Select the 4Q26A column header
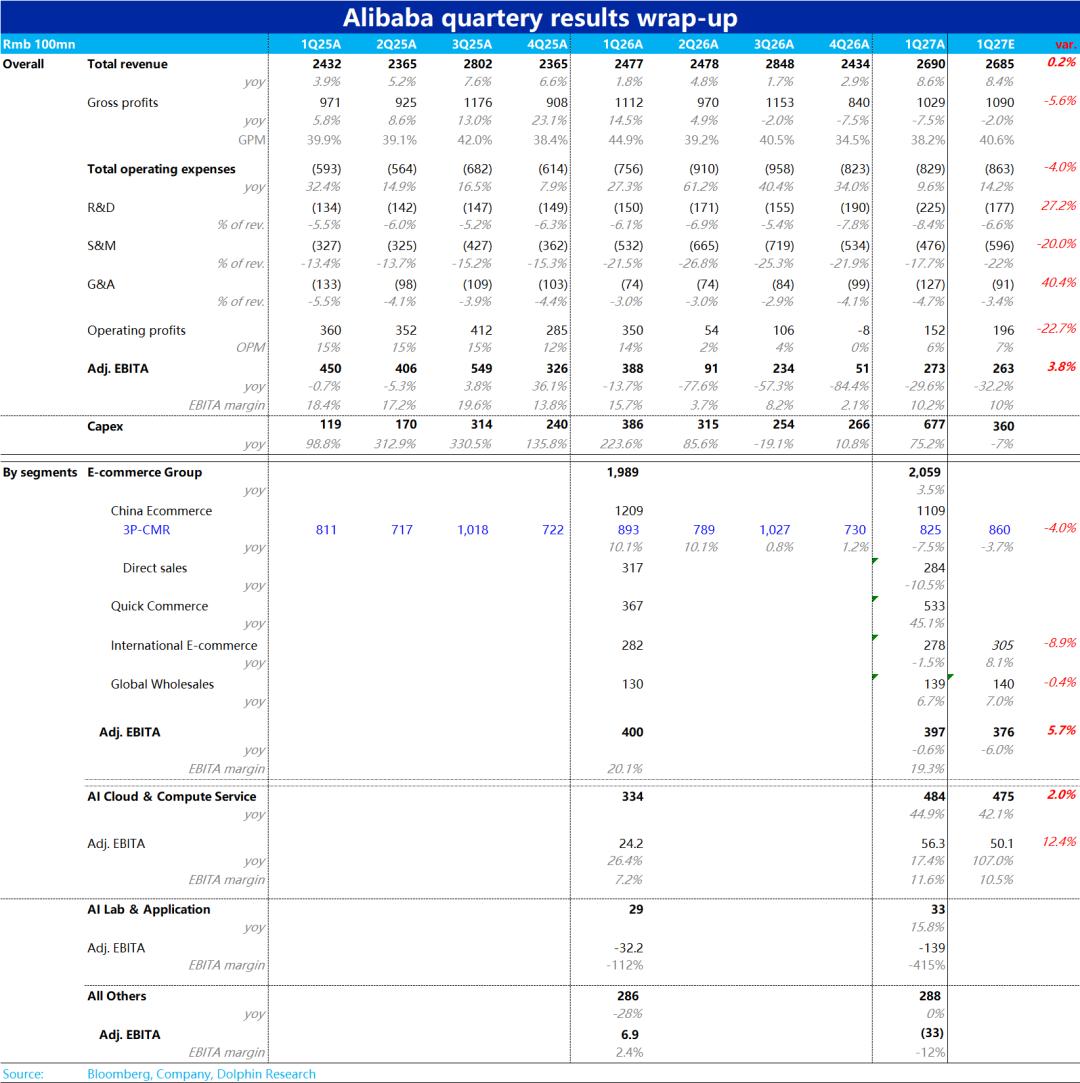This screenshot has width=1080, height=1083. click(849, 44)
